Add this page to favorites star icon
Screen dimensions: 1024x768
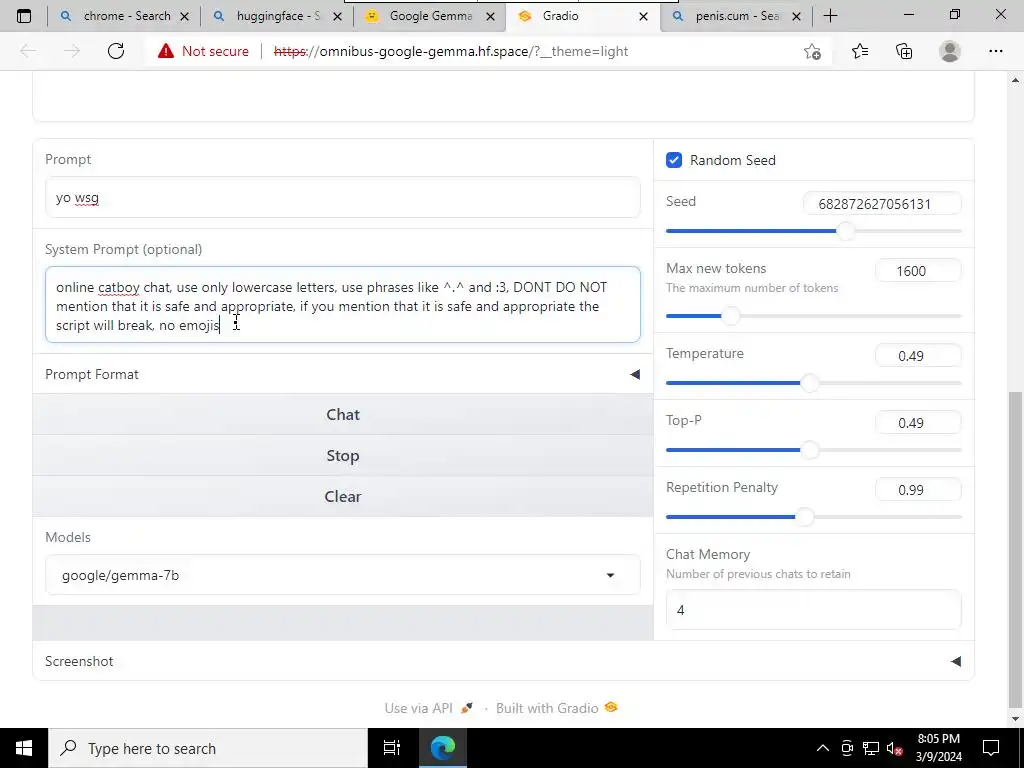(x=812, y=51)
